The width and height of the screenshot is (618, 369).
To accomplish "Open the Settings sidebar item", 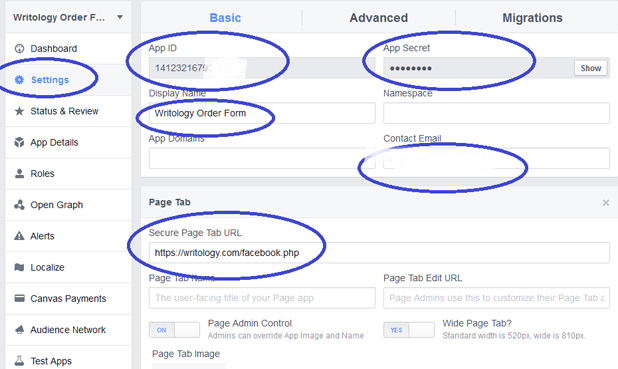I will 68,80.
